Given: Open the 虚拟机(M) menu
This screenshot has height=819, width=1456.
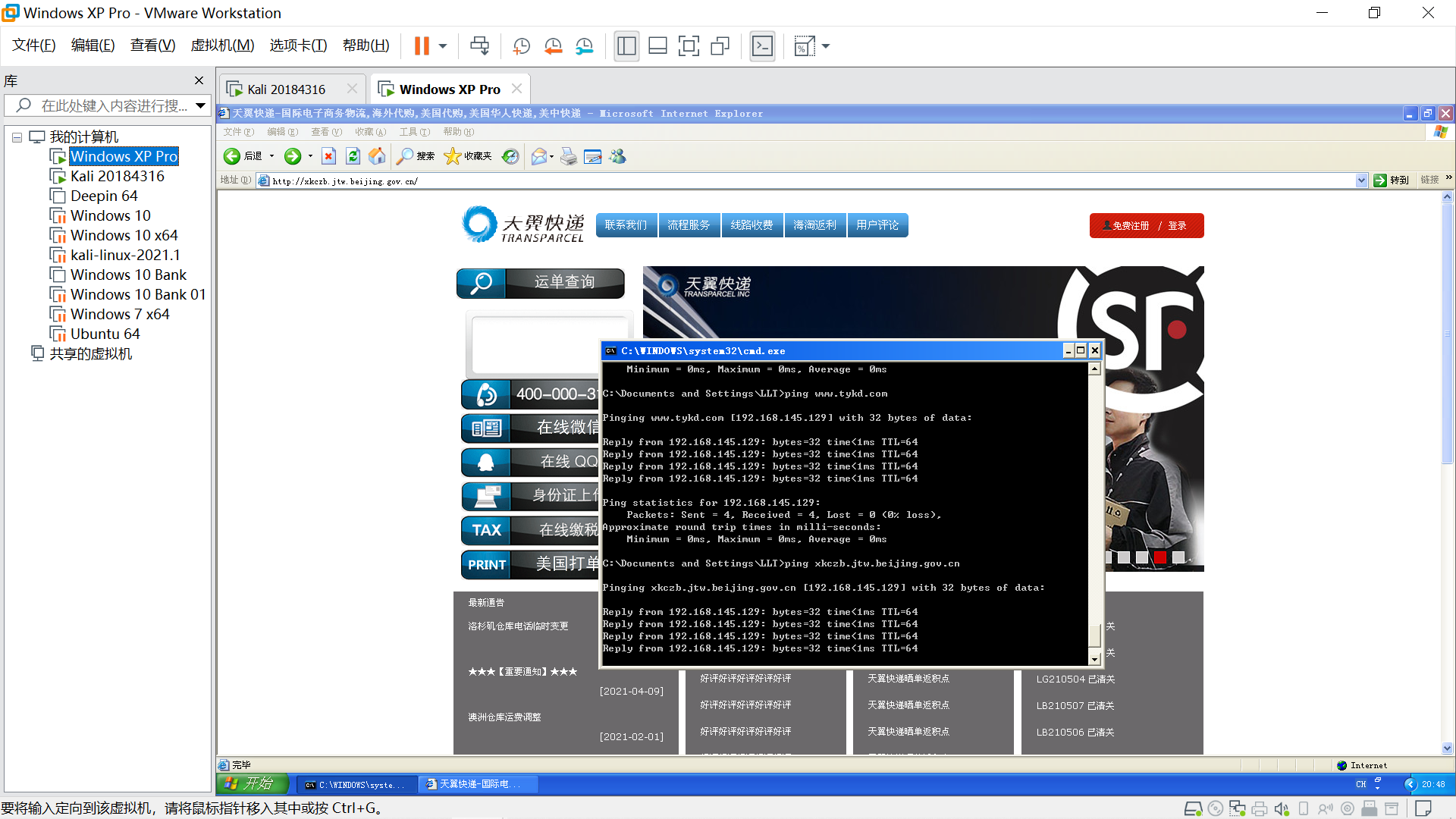Looking at the screenshot, I should 222,45.
